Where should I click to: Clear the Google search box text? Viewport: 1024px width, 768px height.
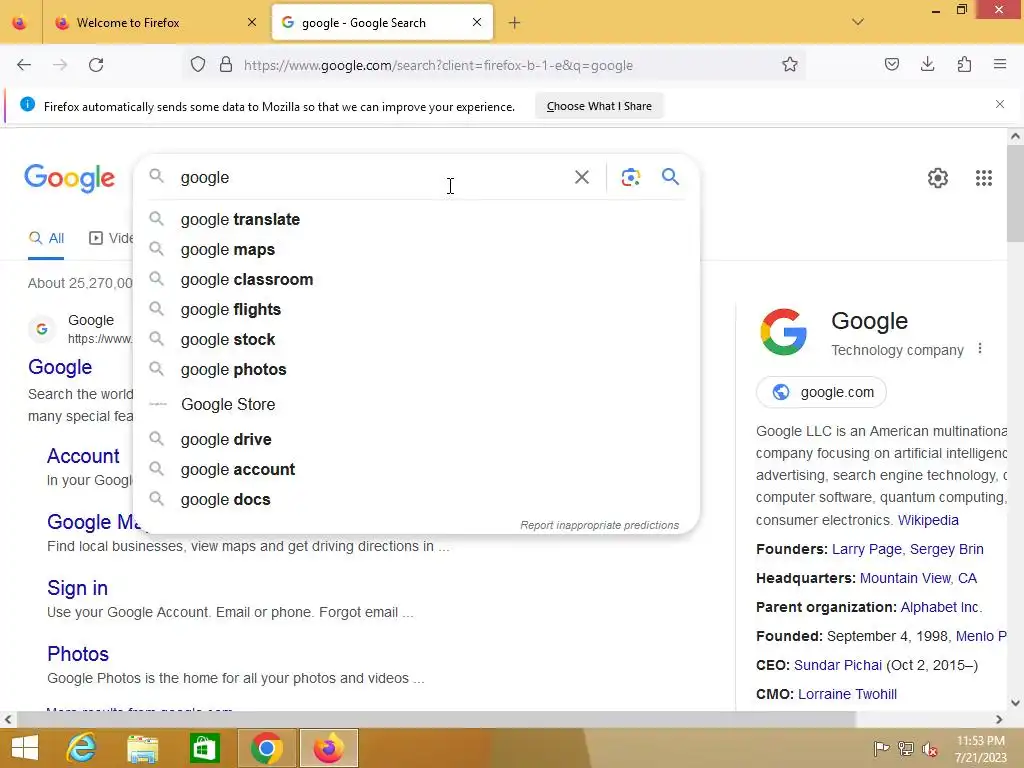(581, 177)
